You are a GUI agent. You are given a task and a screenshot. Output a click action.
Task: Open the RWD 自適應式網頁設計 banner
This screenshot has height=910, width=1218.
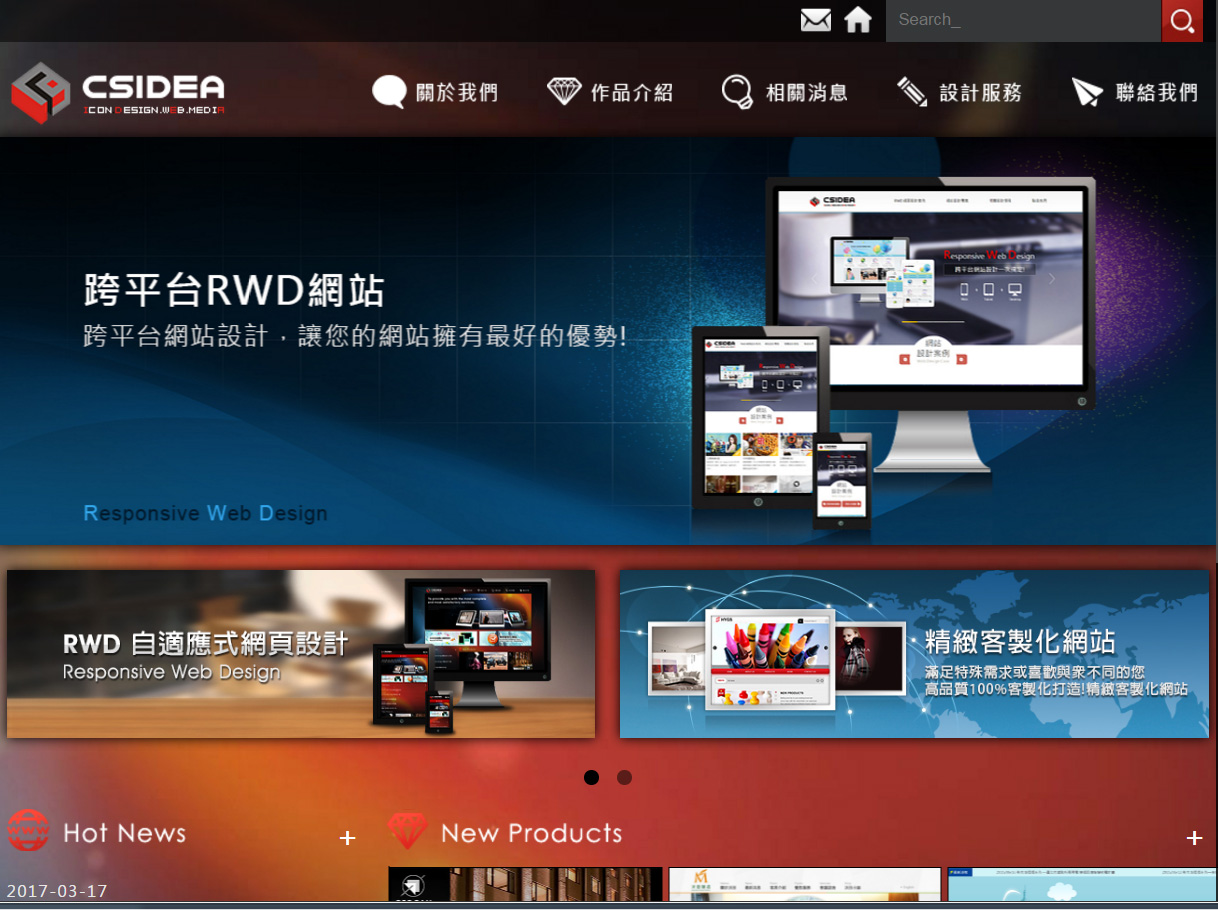(x=301, y=654)
